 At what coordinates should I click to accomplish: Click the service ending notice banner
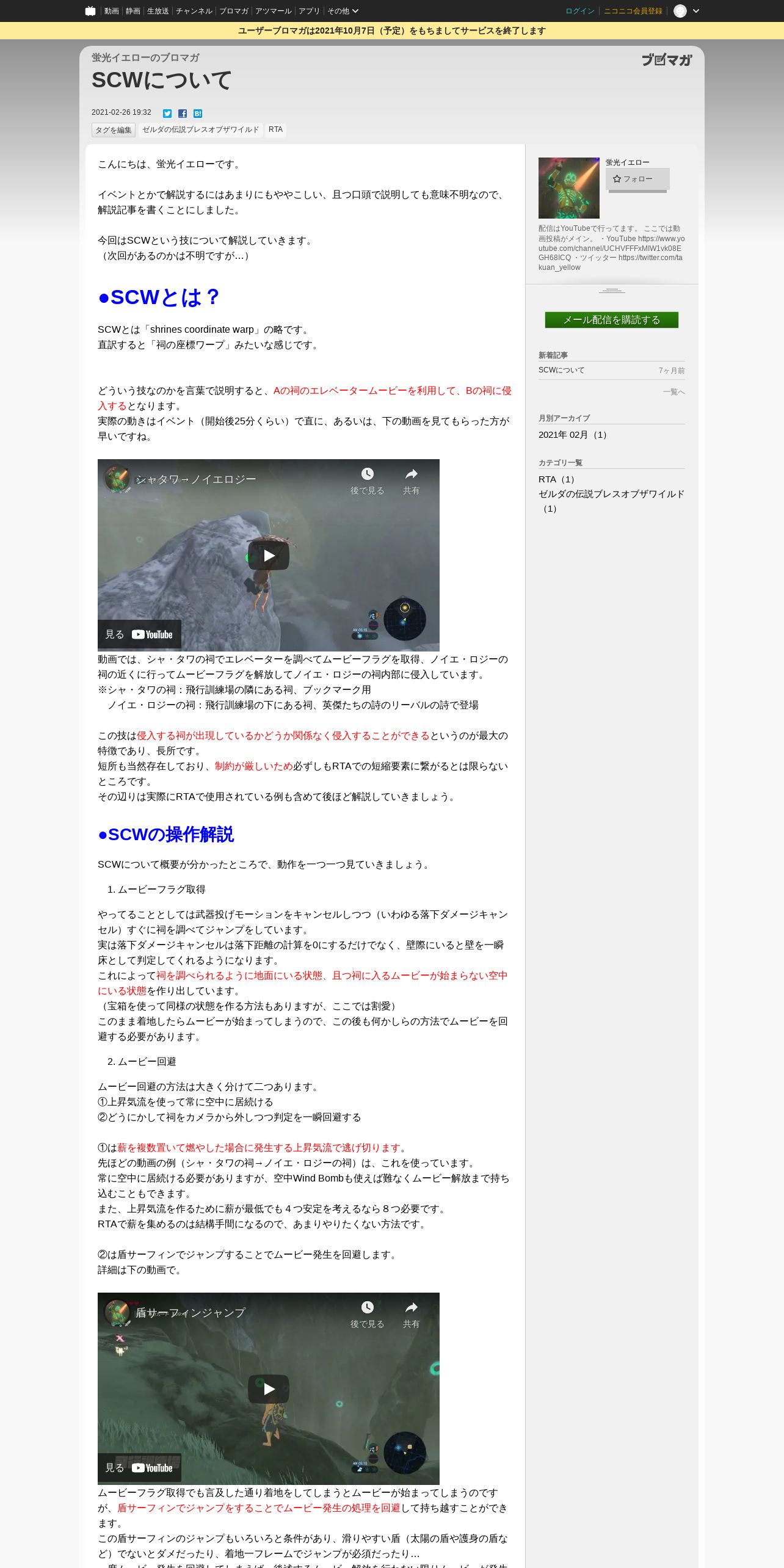point(392,31)
